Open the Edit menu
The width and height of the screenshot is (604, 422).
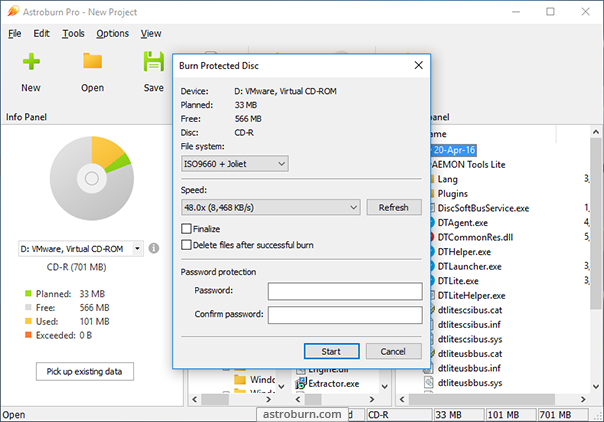click(x=41, y=33)
